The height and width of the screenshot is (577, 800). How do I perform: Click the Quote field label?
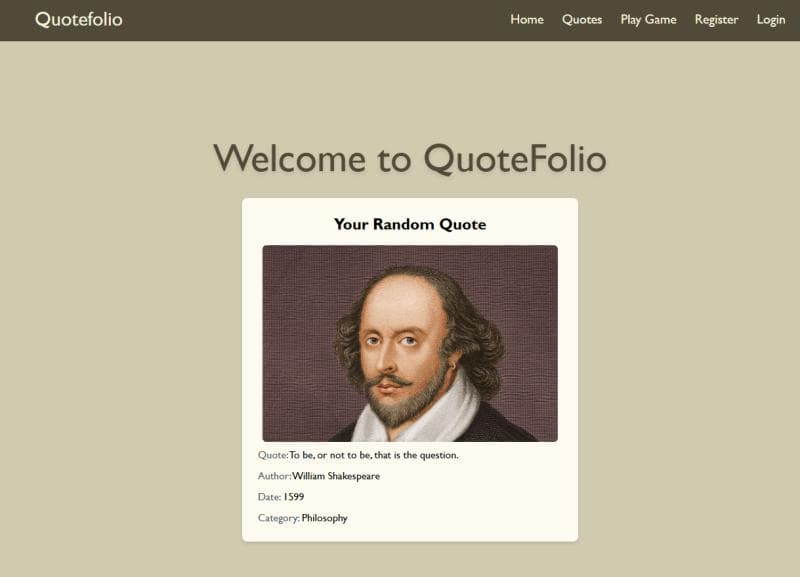point(270,454)
